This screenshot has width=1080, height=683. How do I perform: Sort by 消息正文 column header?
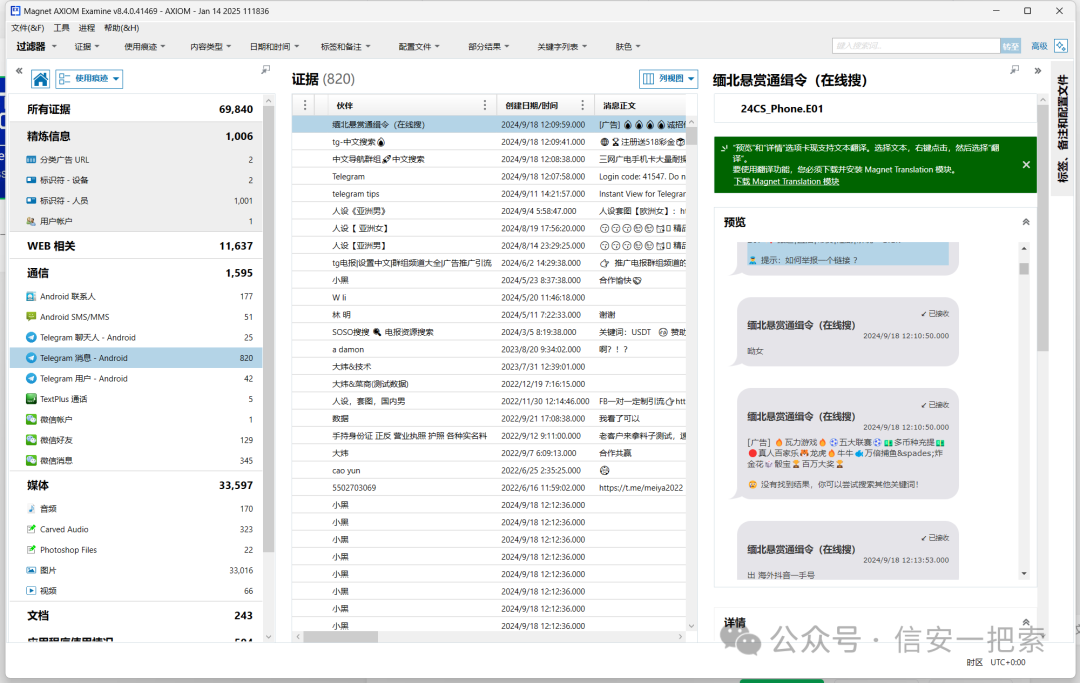[x=619, y=106]
